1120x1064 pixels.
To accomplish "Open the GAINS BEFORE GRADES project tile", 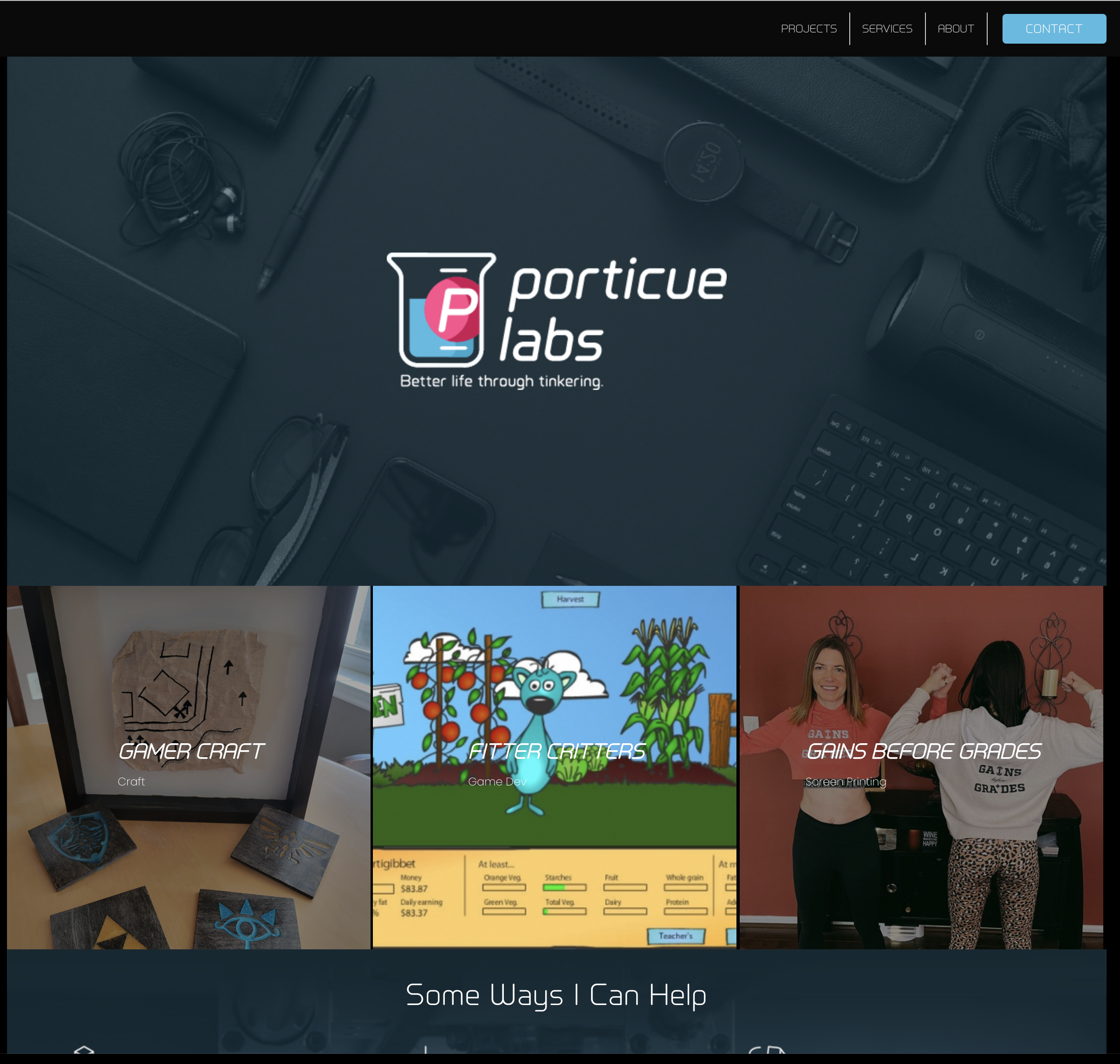I will pyautogui.click(x=923, y=752).
